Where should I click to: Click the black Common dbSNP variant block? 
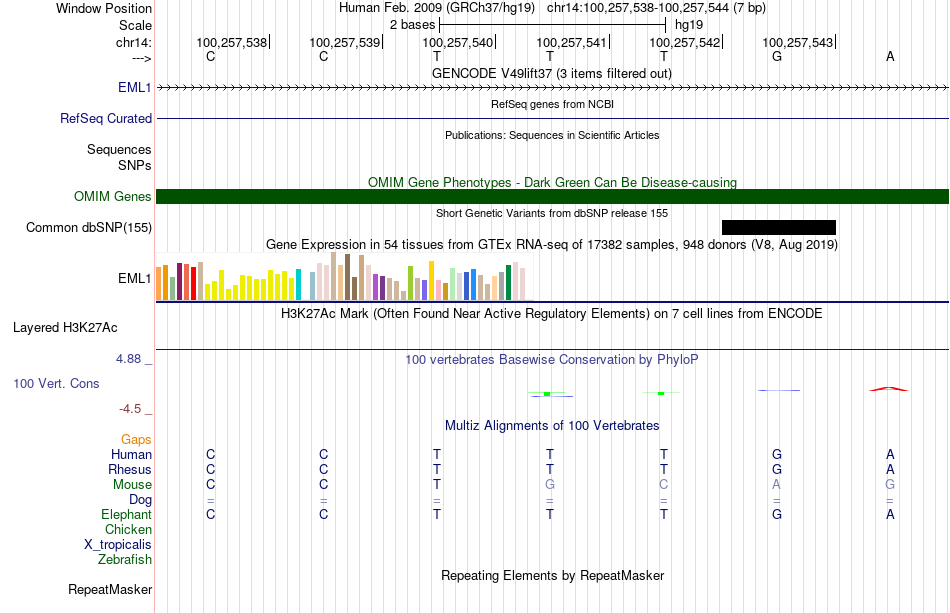coord(779,227)
